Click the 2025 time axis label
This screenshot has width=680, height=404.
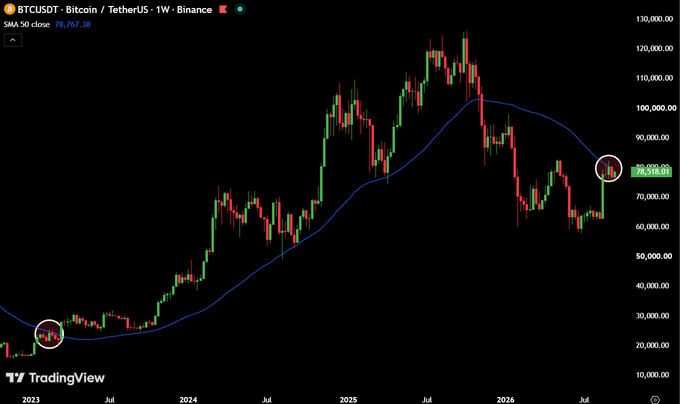click(348, 400)
